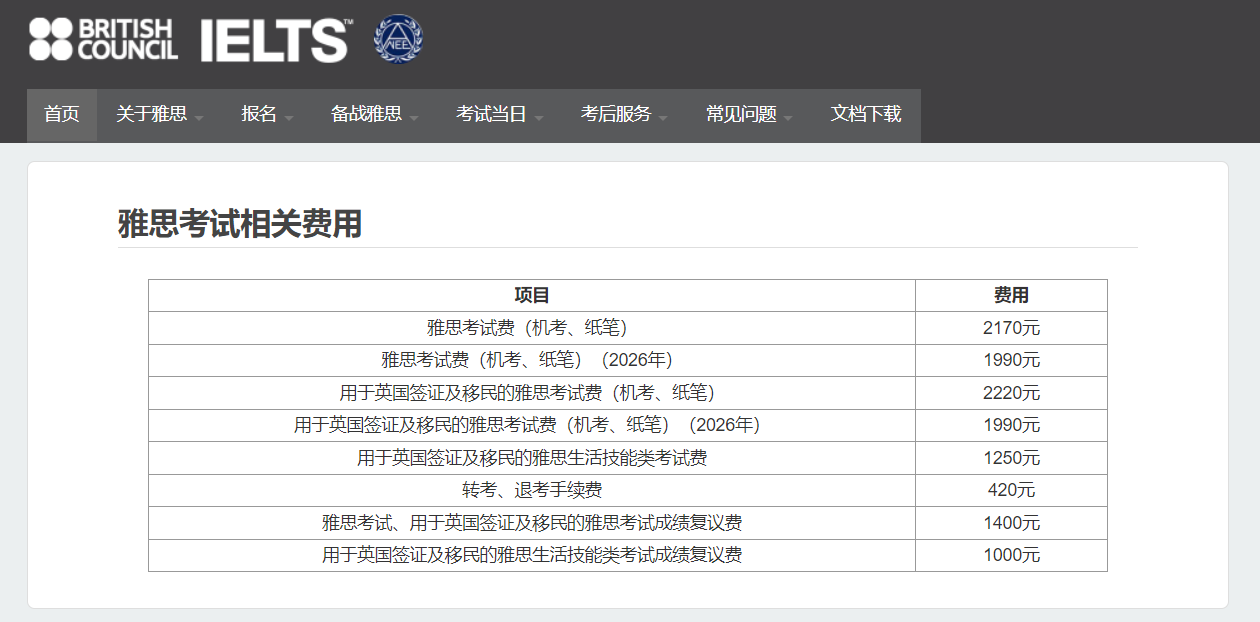This screenshot has width=1260, height=622.
Task: Select the 2170元 fee cell
Action: click(1011, 328)
